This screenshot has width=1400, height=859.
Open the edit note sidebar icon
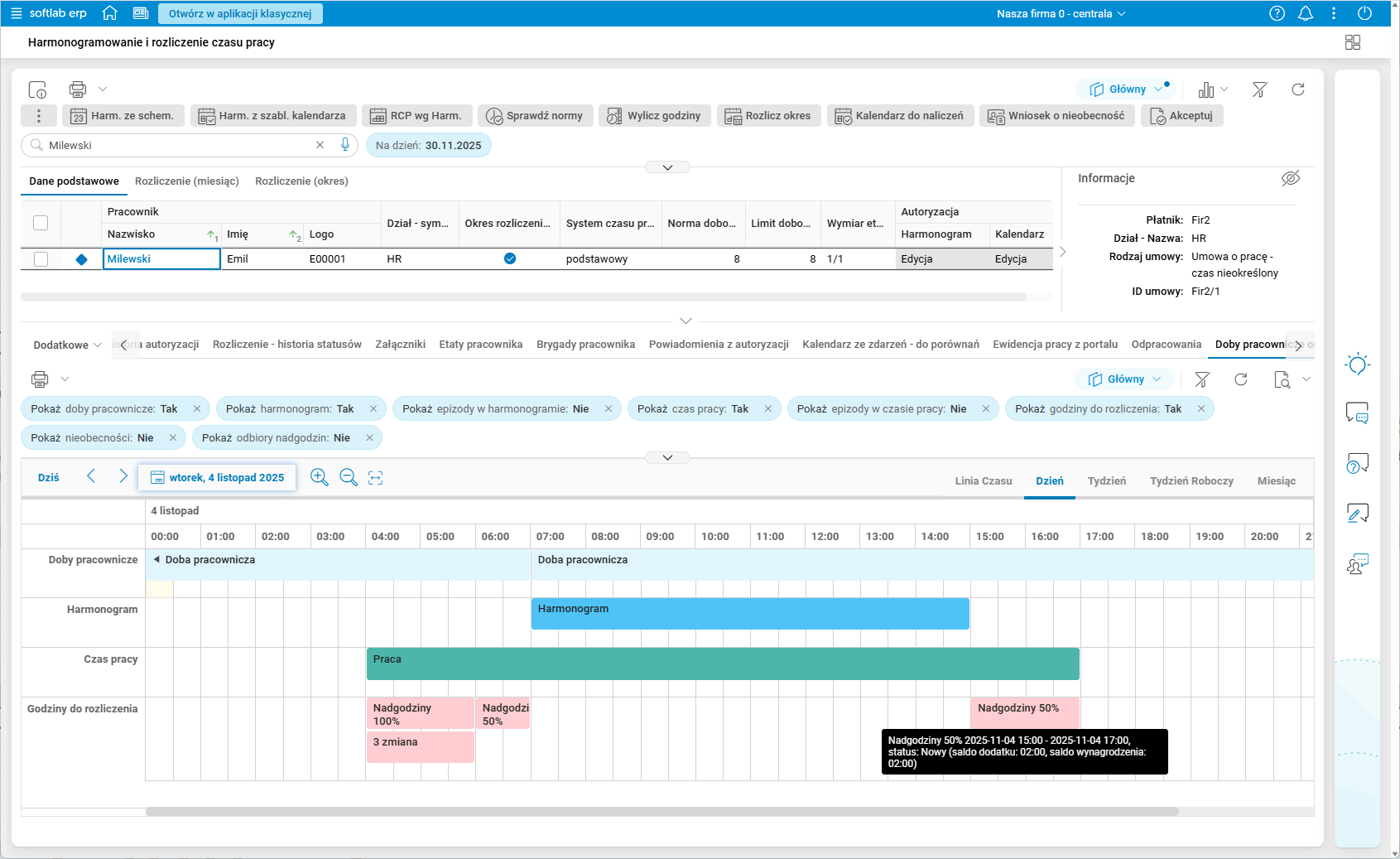(1358, 514)
